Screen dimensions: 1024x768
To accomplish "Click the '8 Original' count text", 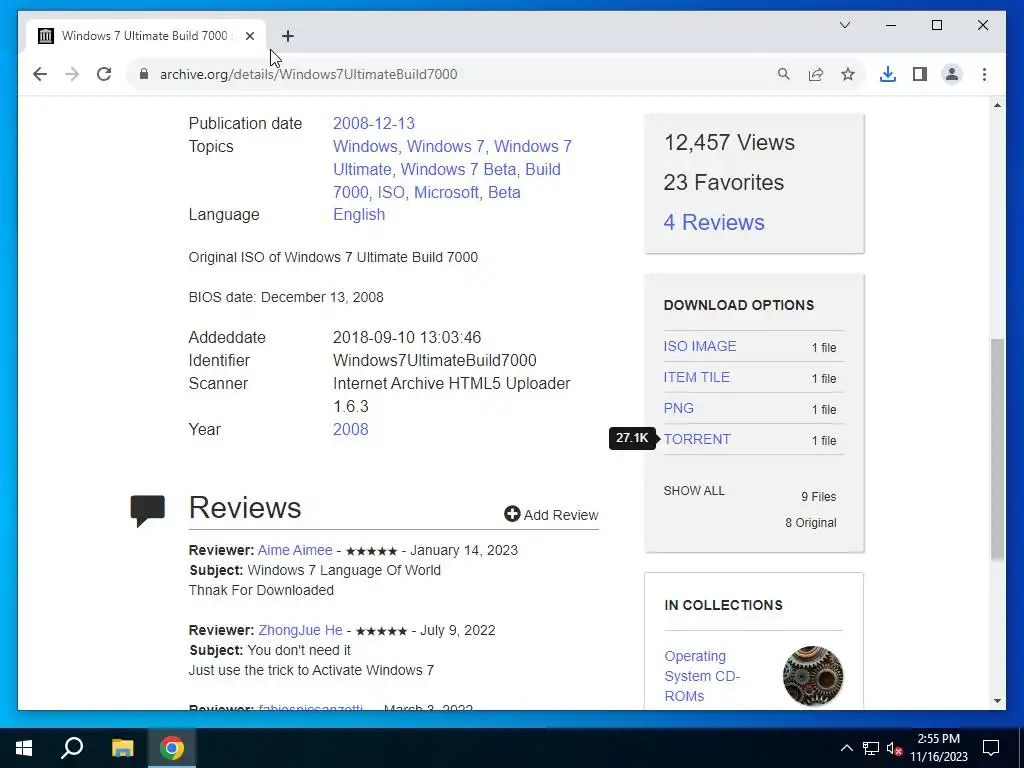I will coord(810,522).
